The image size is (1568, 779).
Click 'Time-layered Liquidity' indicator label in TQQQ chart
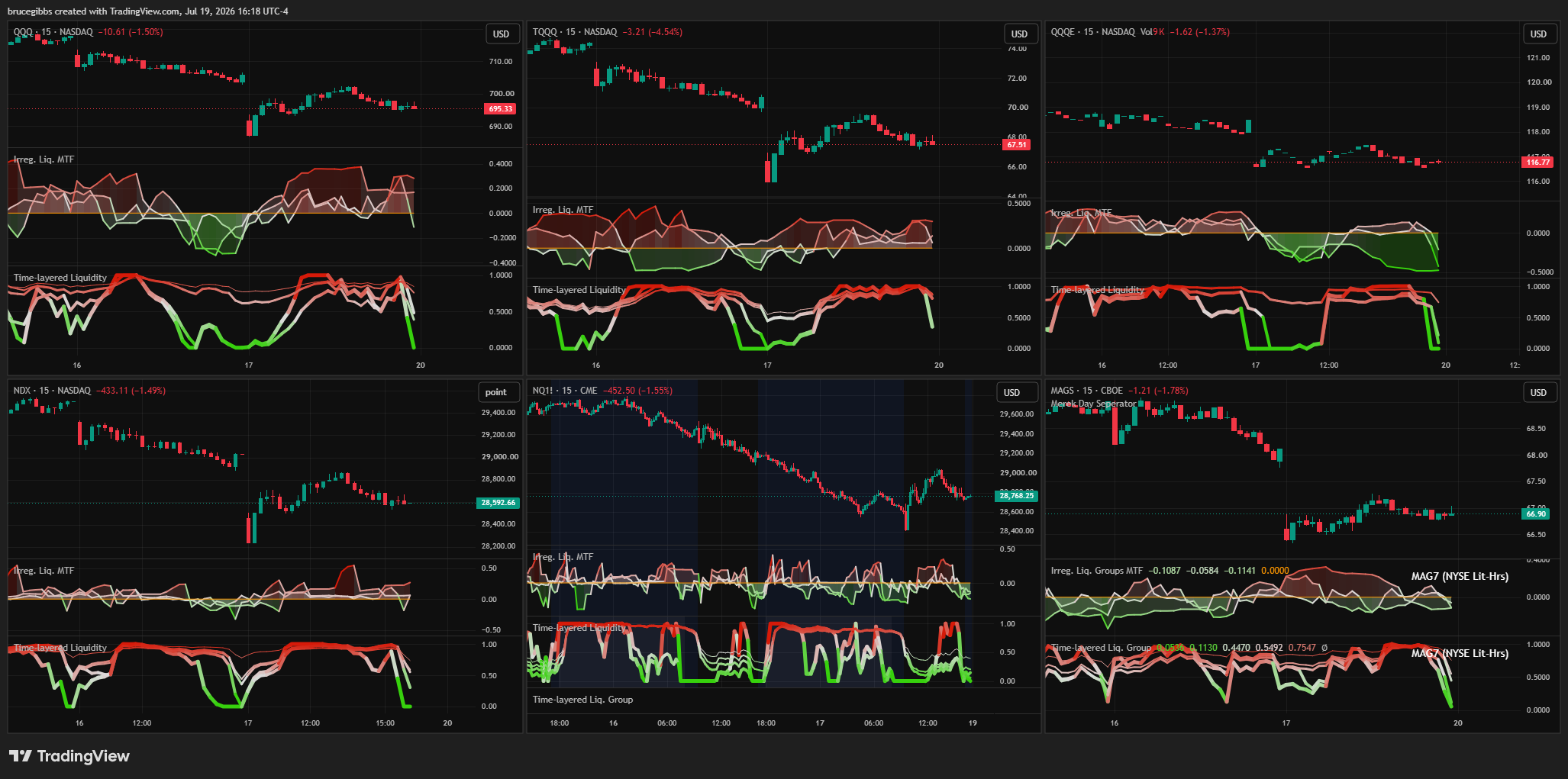579,290
